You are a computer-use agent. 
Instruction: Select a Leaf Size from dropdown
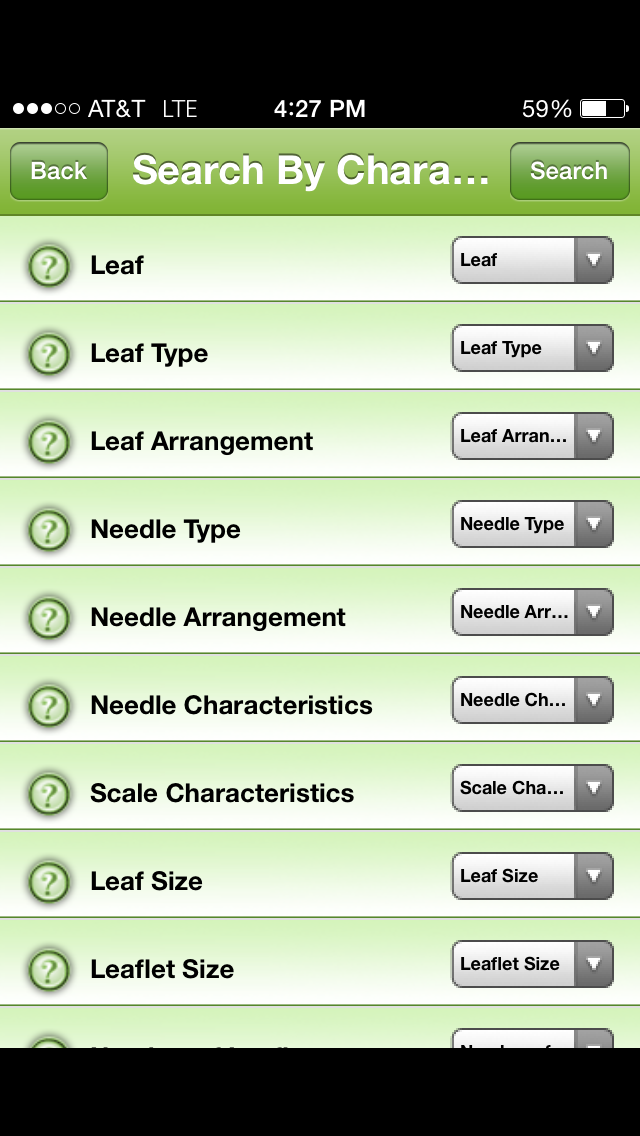pos(533,876)
